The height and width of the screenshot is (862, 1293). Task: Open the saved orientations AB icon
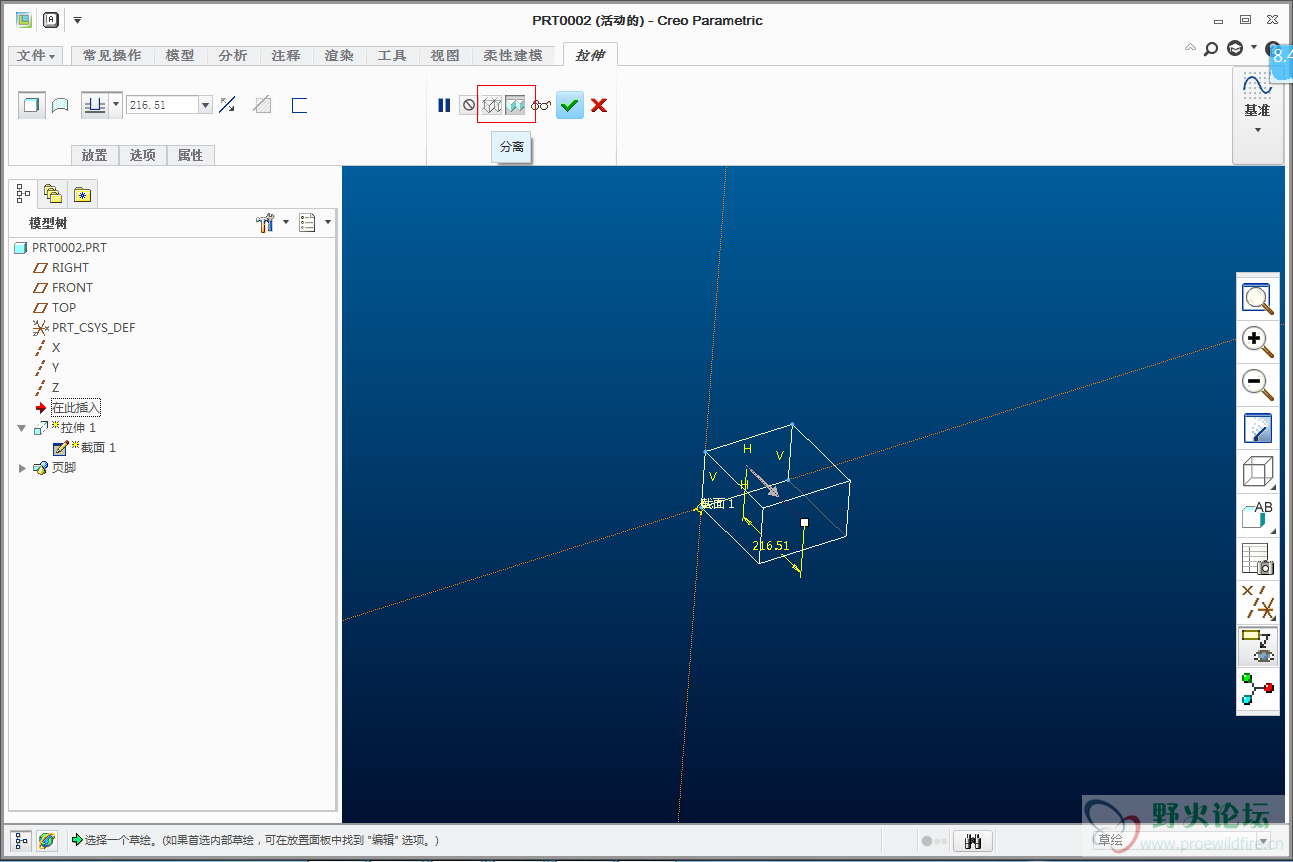coord(1258,515)
